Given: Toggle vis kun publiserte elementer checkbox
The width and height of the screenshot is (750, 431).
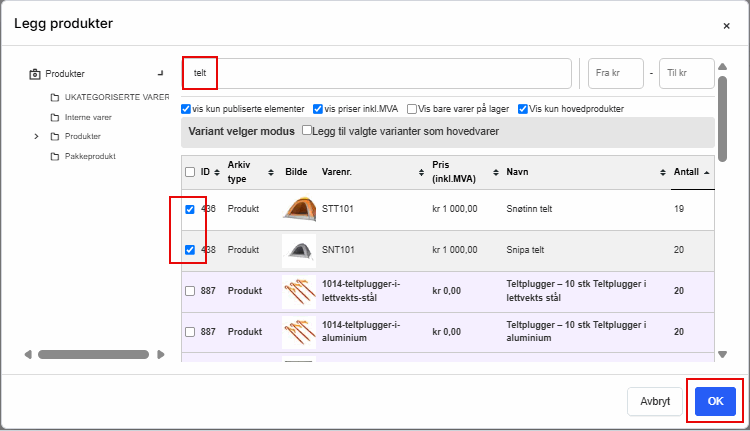Looking at the screenshot, I should pyautogui.click(x=185, y=108).
